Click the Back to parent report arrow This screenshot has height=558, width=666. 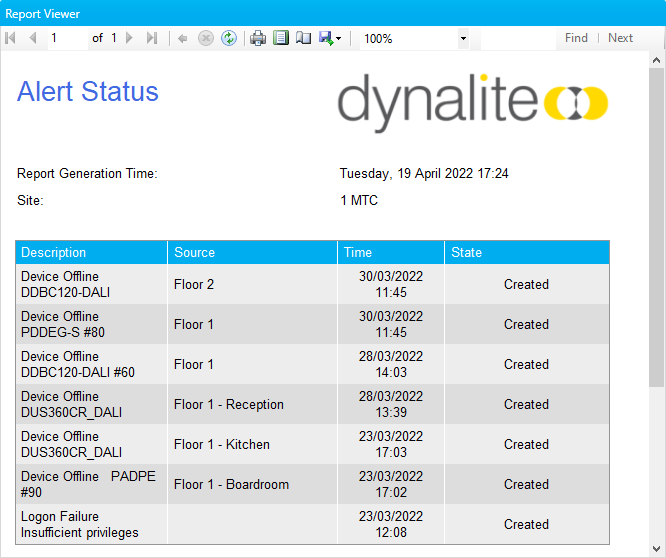coord(182,38)
